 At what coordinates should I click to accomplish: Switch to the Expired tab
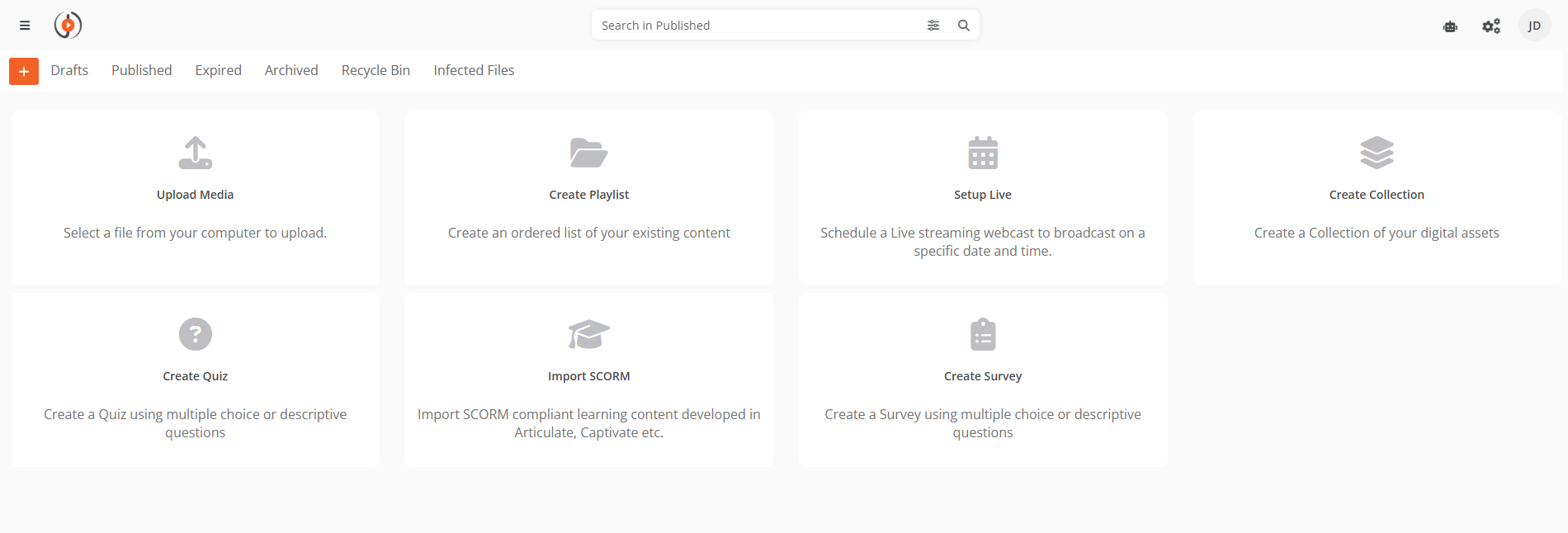pos(218,71)
